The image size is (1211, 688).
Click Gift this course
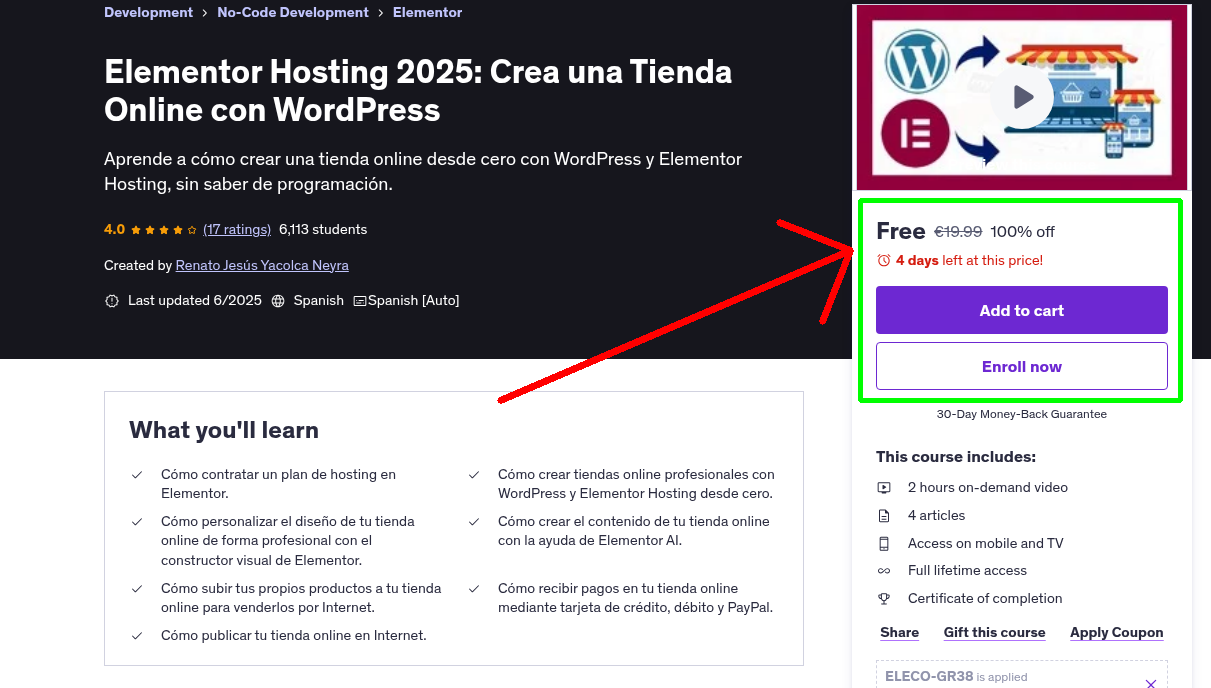[995, 632]
